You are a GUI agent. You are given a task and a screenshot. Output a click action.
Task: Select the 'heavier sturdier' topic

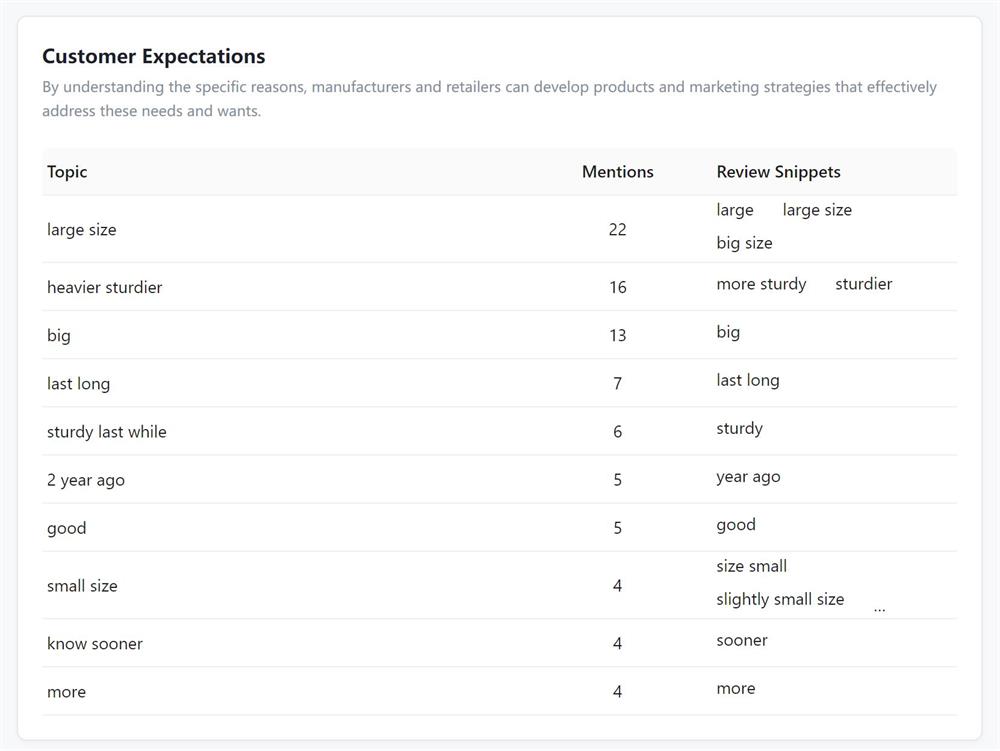(105, 288)
